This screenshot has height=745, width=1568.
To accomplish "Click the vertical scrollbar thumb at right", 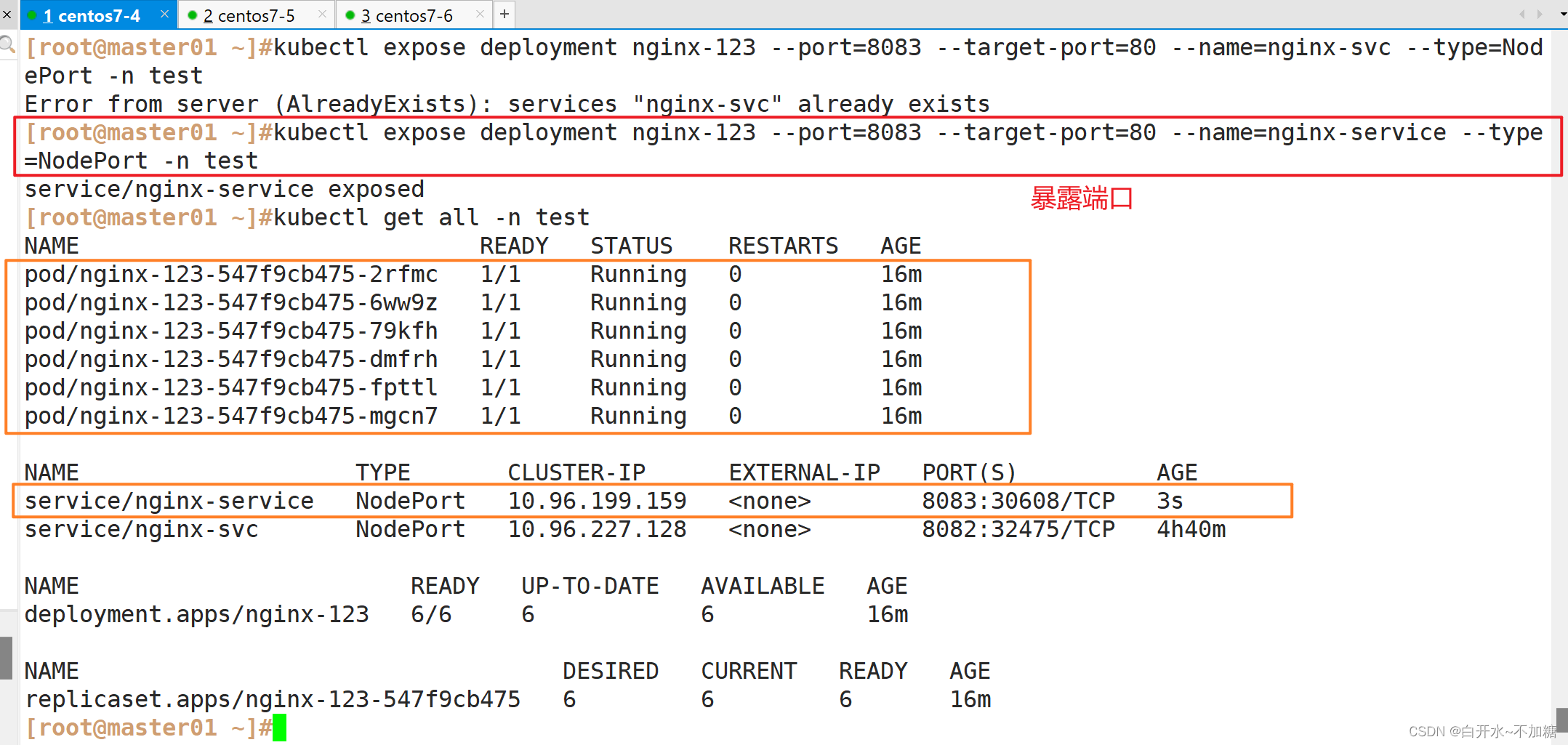I will click(x=1561, y=720).
